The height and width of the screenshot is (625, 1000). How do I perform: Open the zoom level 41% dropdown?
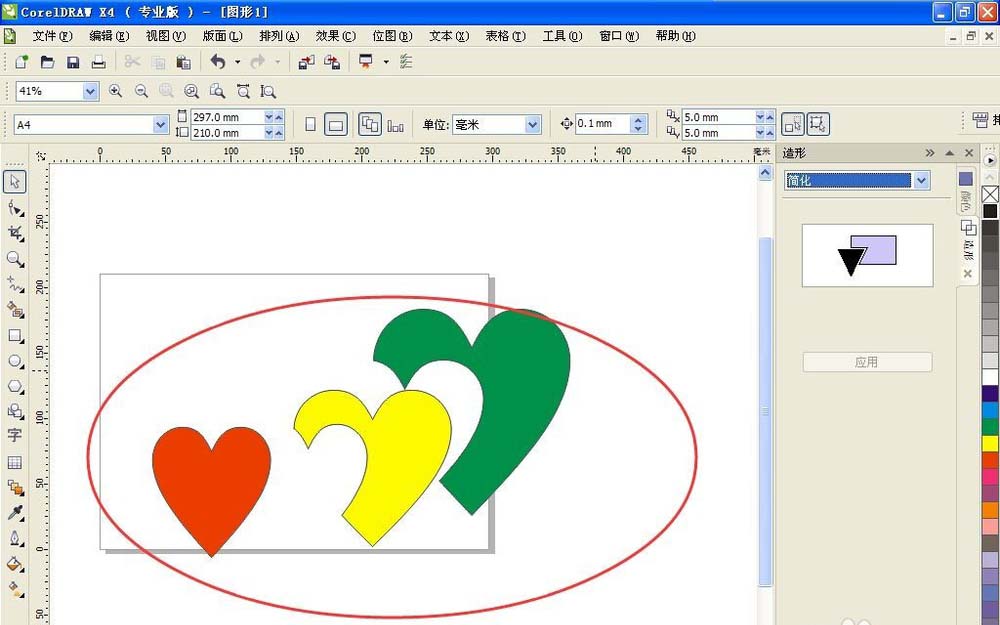(91, 91)
